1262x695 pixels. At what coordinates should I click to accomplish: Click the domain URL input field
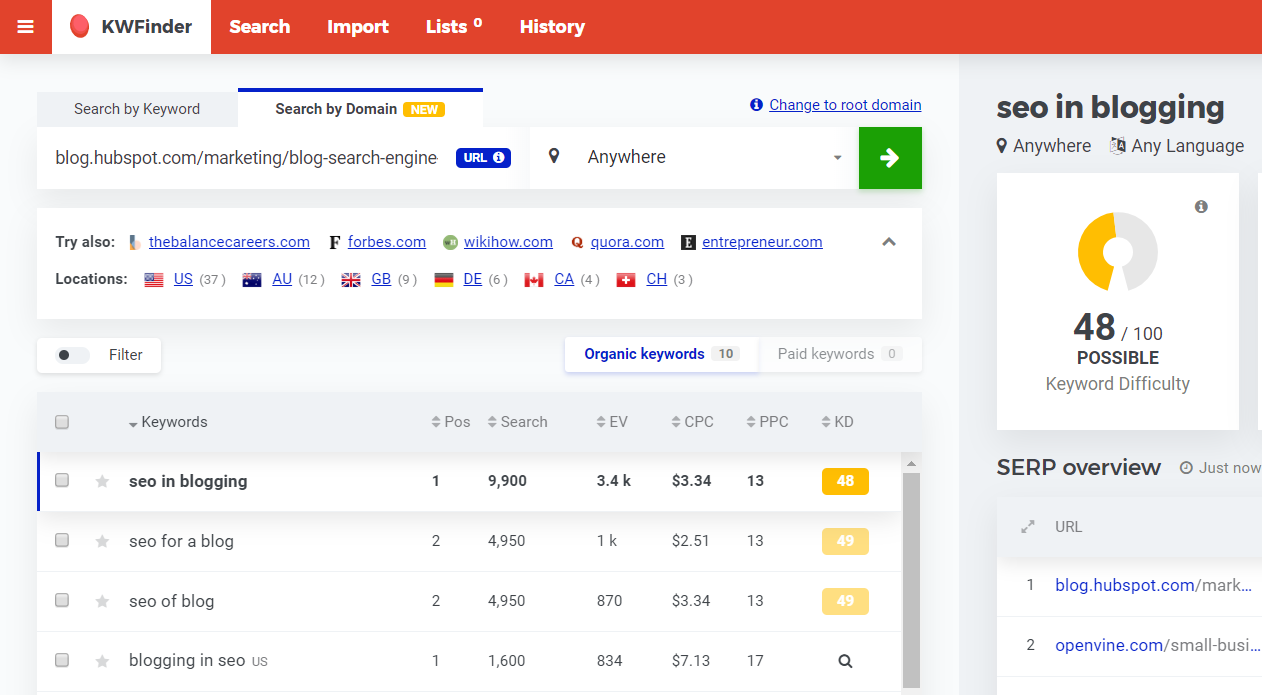click(x=247, y=158)
